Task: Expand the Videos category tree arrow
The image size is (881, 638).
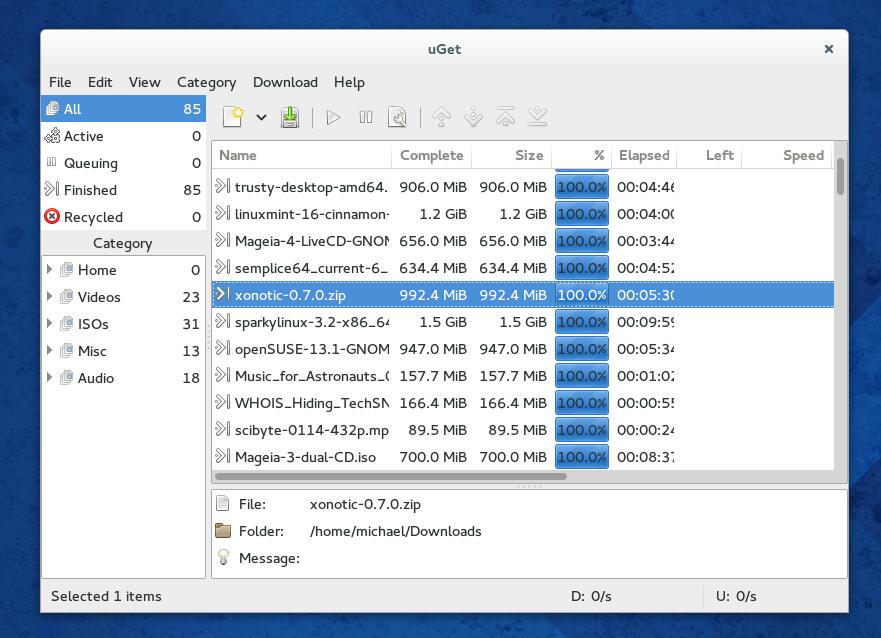Action: 49,297
